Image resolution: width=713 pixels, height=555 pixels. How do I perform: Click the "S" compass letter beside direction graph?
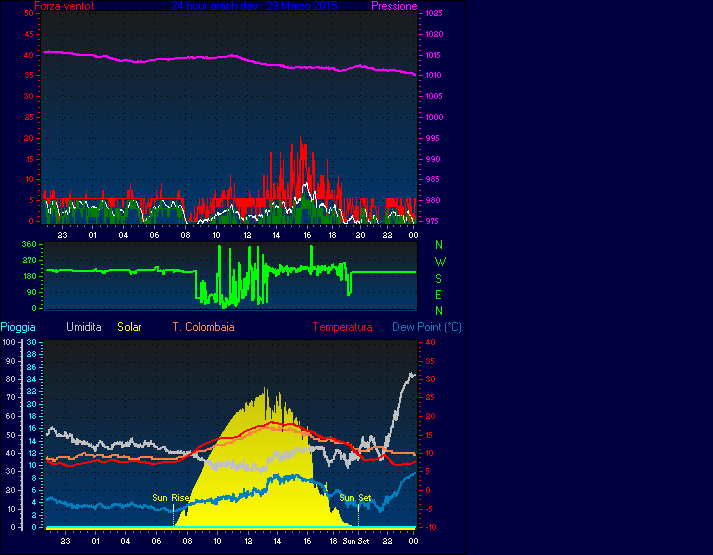438,279
